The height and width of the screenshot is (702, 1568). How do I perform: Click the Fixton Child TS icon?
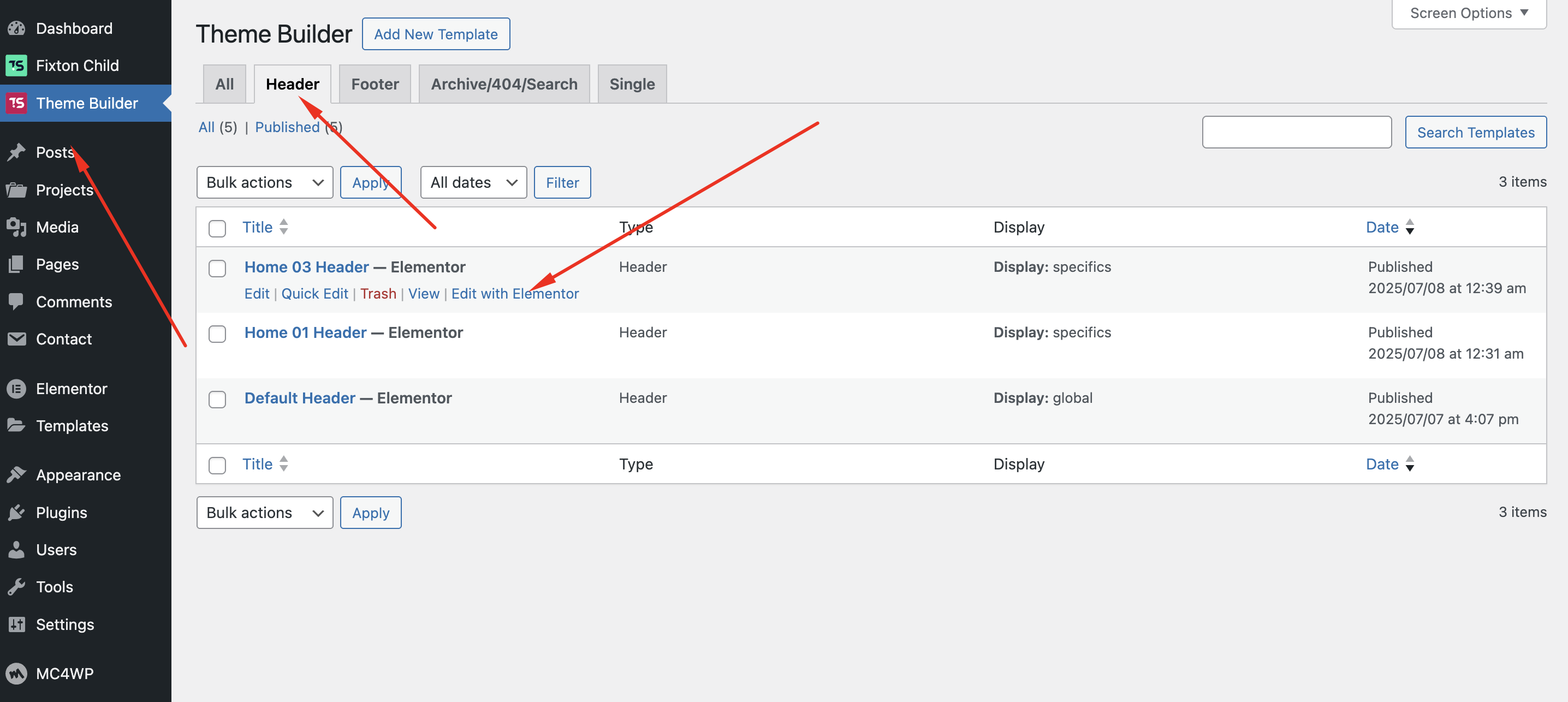16,65
